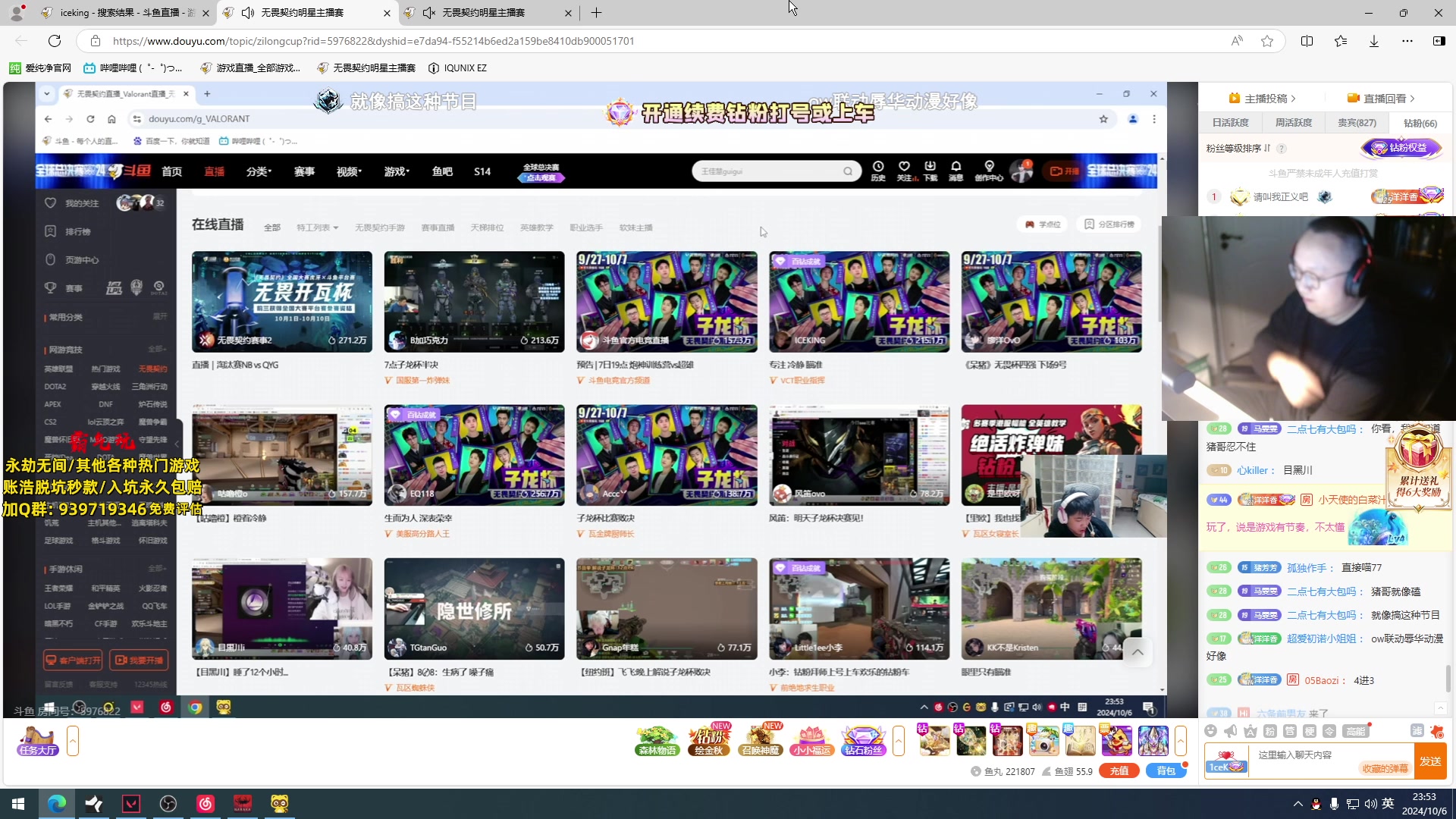1456x819 pixels.
Task: Open the megaphone horn icon in chat toolbar
Action: [1230, 731]
